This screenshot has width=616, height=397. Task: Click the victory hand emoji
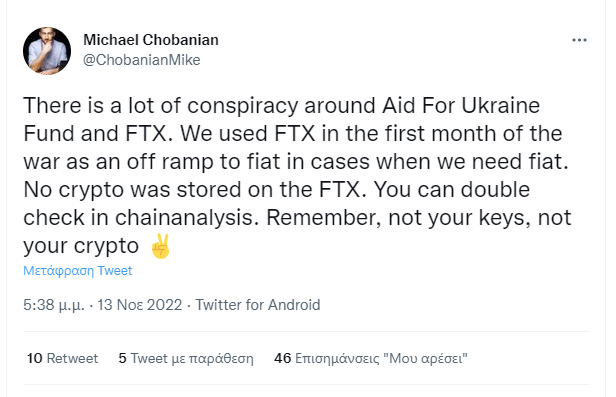coord(160,246)
